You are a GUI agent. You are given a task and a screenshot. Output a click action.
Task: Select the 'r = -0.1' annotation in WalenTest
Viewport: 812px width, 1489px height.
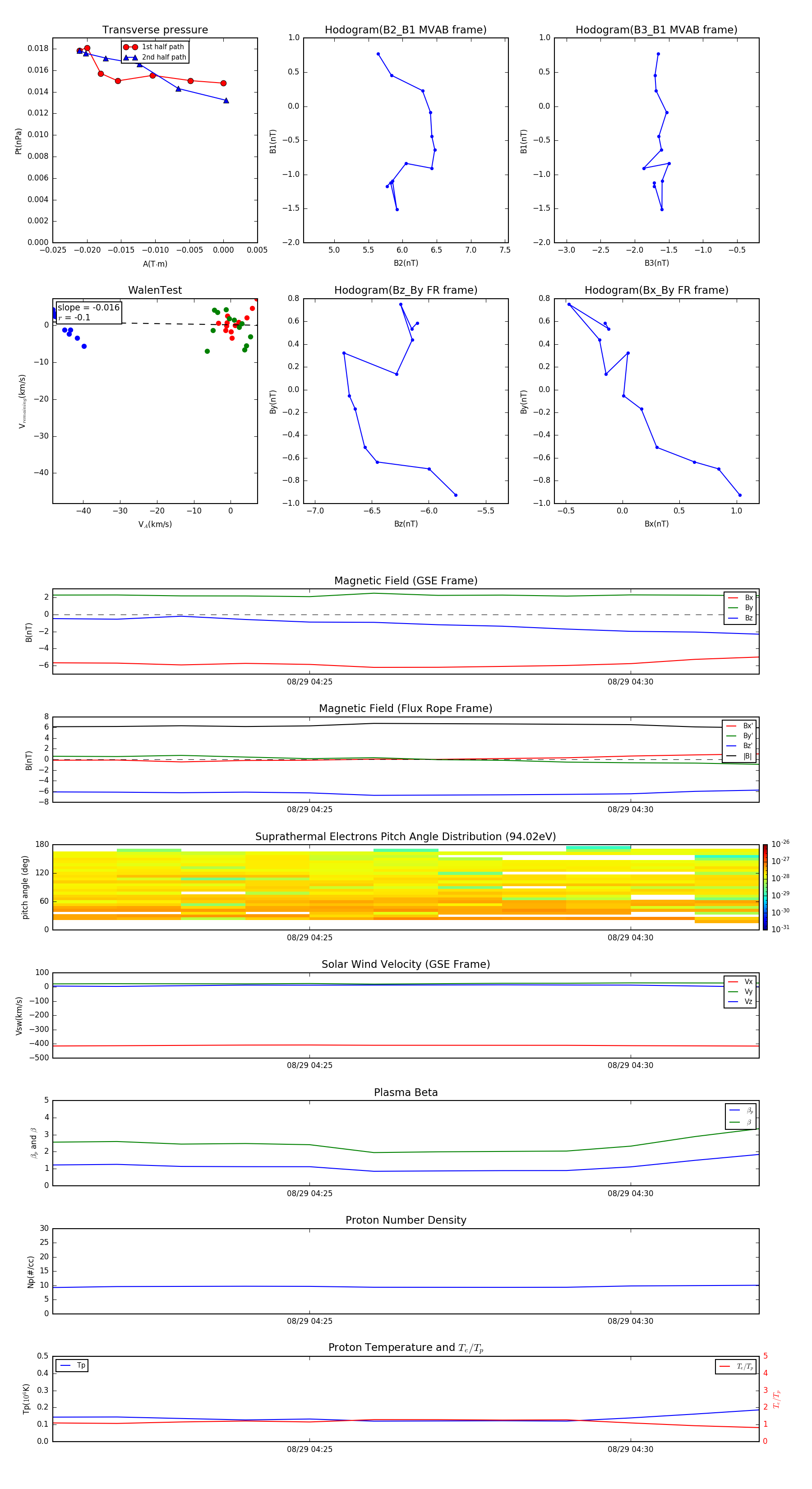pyautogui.click(x=74, y=317)
